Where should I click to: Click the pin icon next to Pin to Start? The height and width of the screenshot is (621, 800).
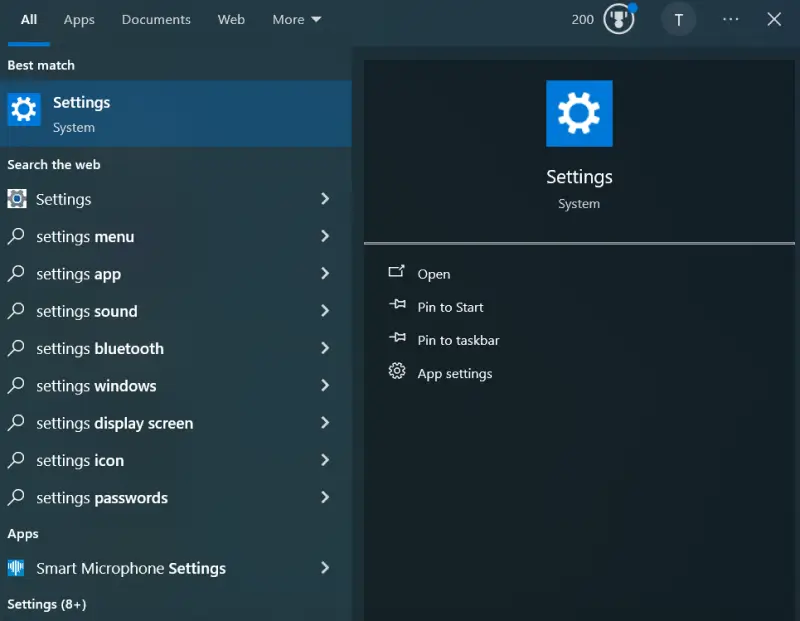point(396,307)
